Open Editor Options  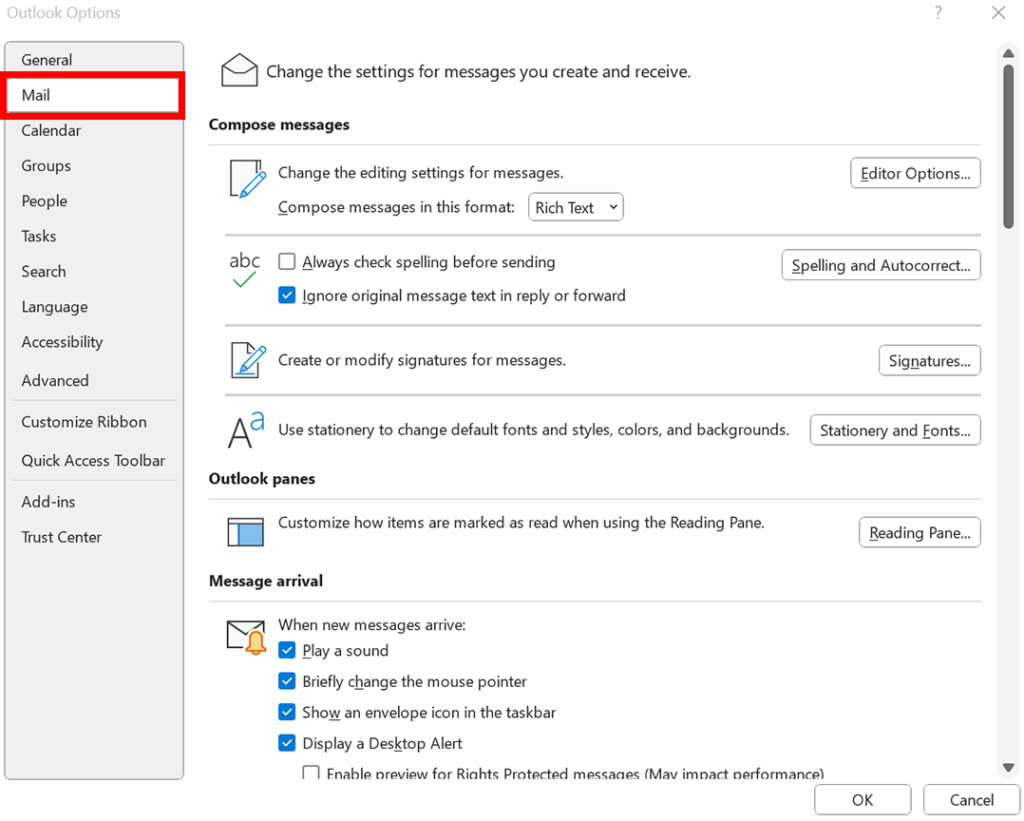(914, 172)
